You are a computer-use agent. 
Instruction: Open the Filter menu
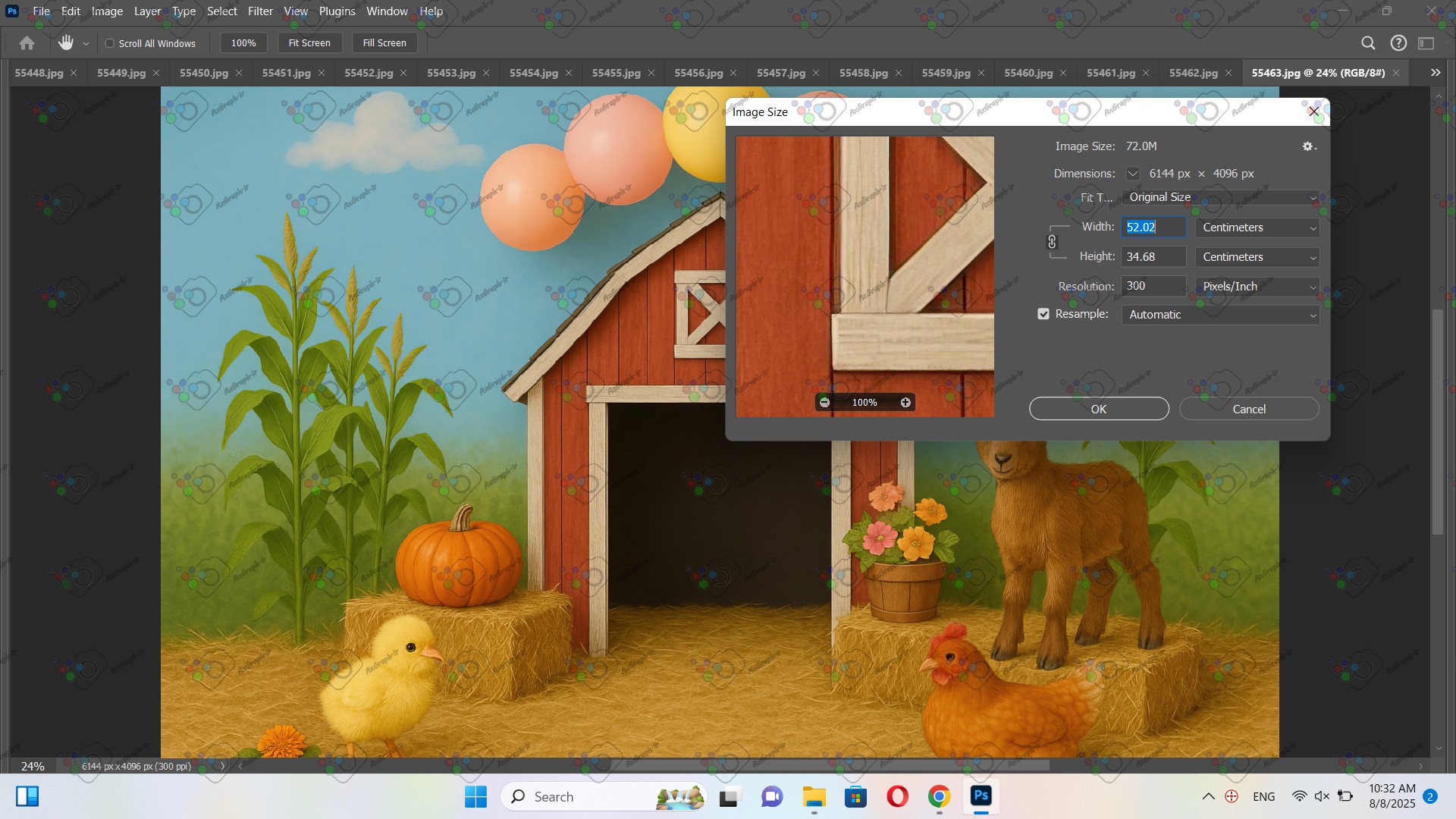point(260,11)
